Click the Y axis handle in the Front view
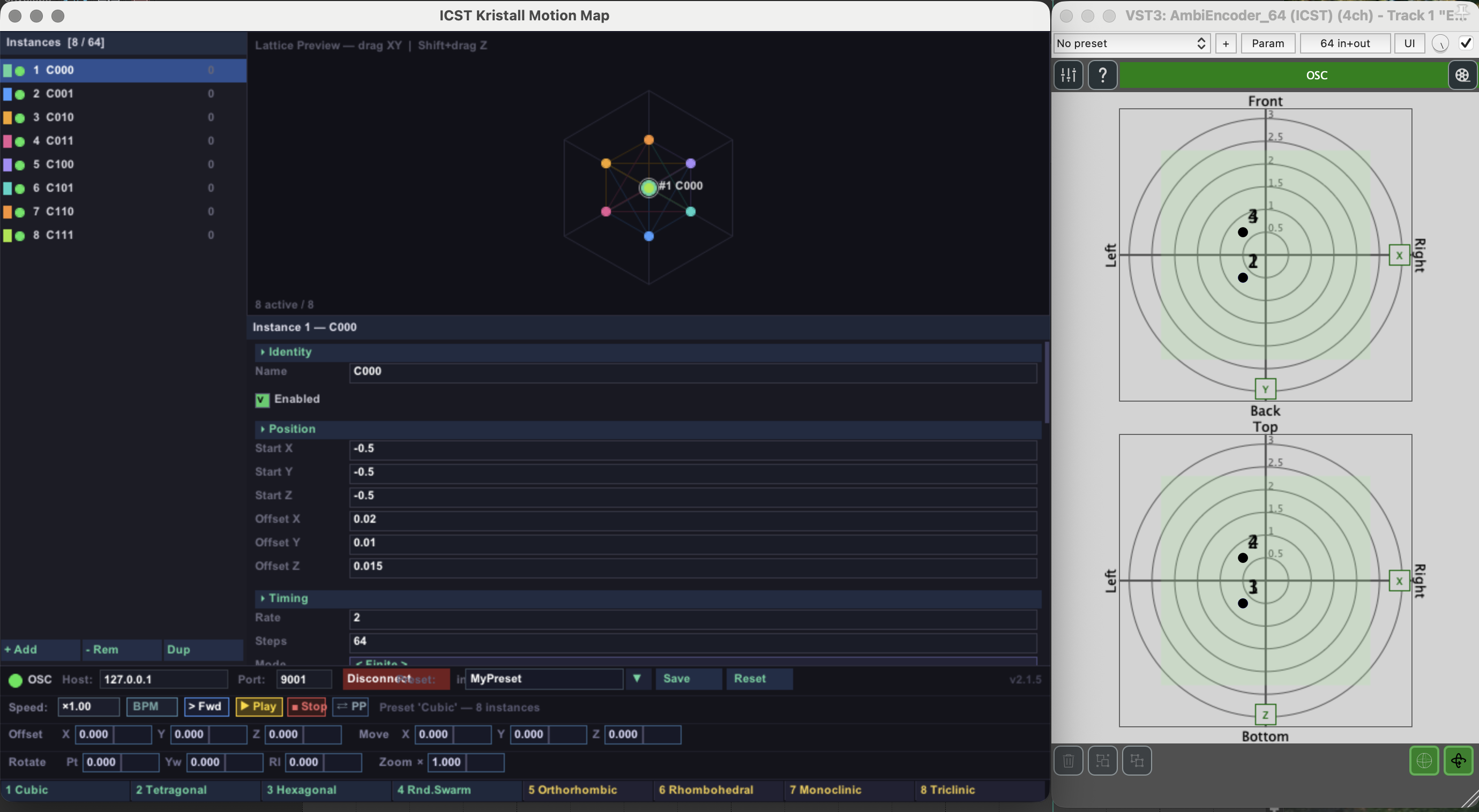This screenshot has width=1479, height=812. tap(1265, 389)
